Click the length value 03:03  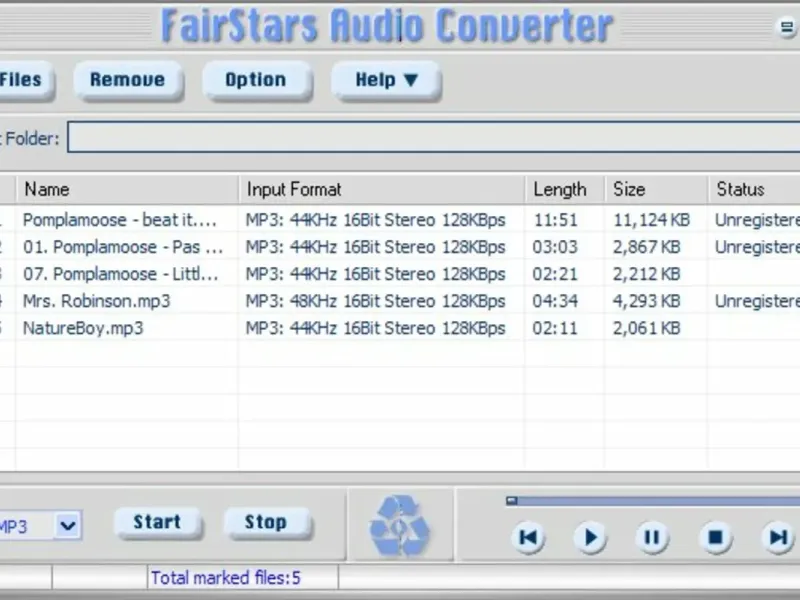(x=555, y=247)
